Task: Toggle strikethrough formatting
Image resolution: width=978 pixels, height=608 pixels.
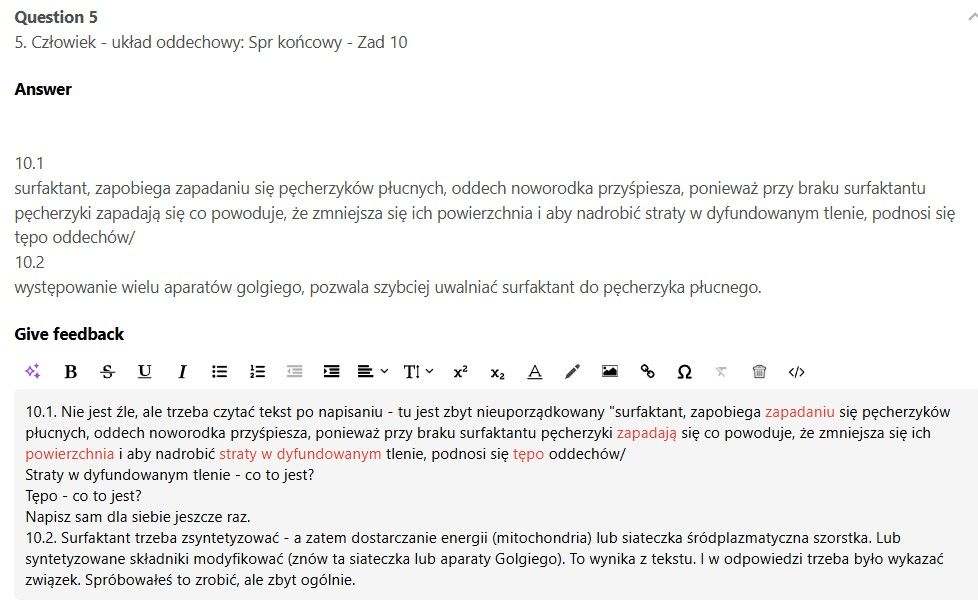Action: 108,372
